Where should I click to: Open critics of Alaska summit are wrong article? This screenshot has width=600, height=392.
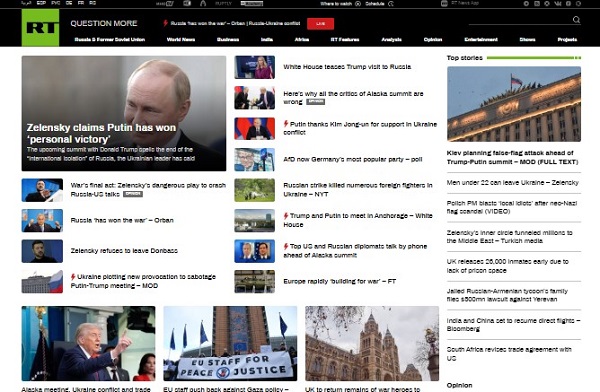[353, 98]
